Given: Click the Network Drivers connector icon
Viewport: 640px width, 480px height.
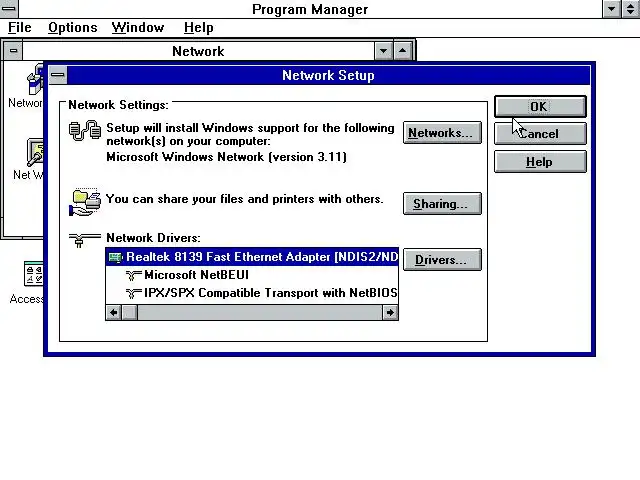Looking at the screenshot, I should pyautogui.click(x=84, y=240).
